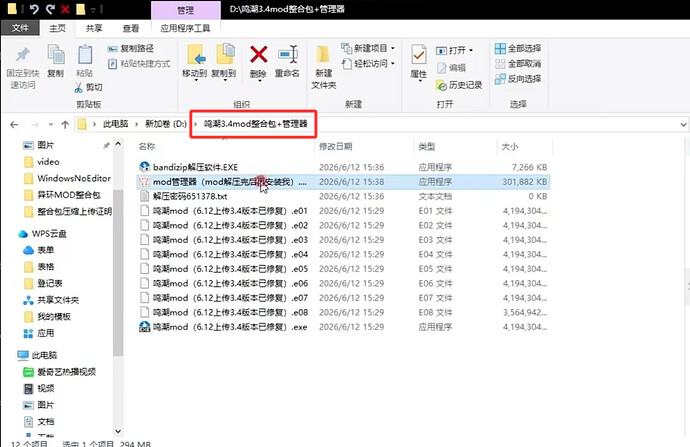Click Copy Path button
690x447 pixels.
(131, 48)
